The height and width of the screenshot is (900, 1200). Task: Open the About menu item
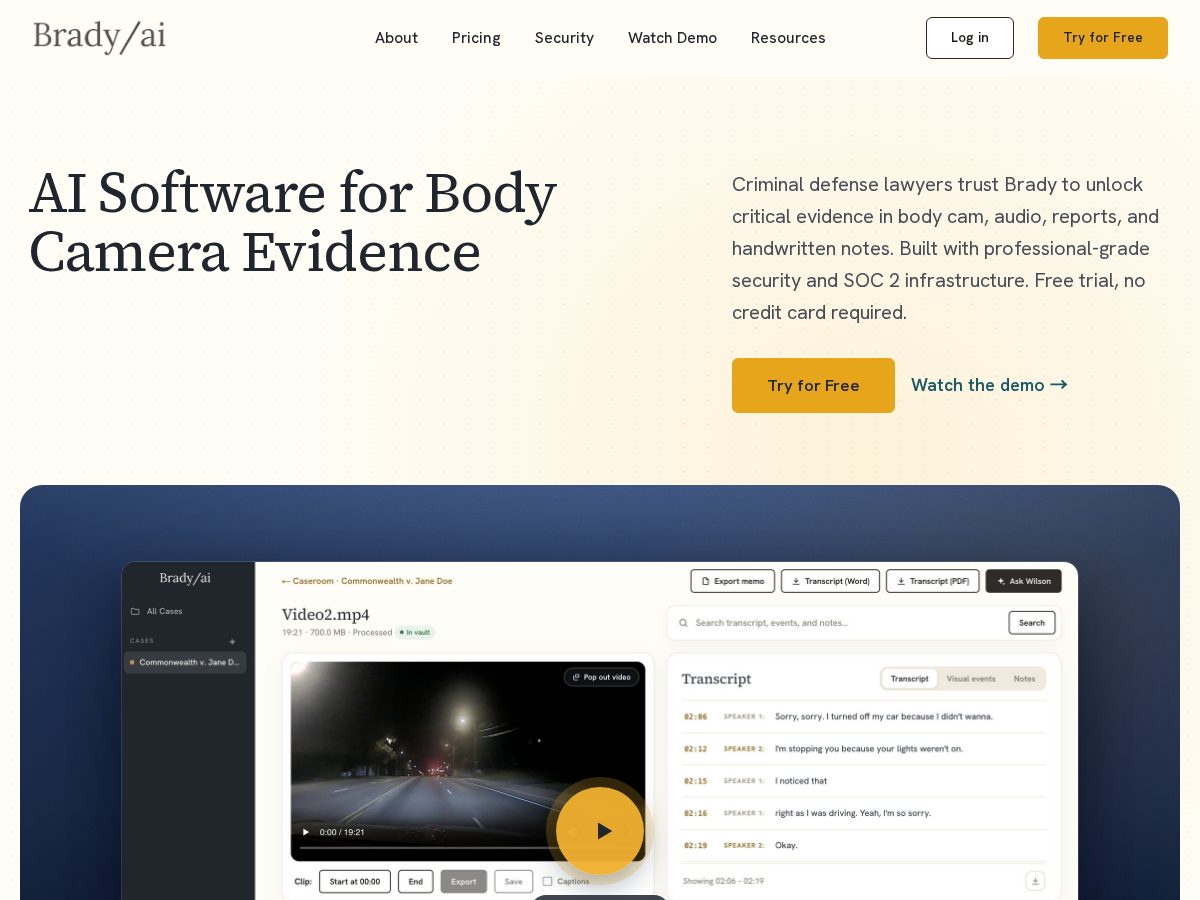click(396, 38)
